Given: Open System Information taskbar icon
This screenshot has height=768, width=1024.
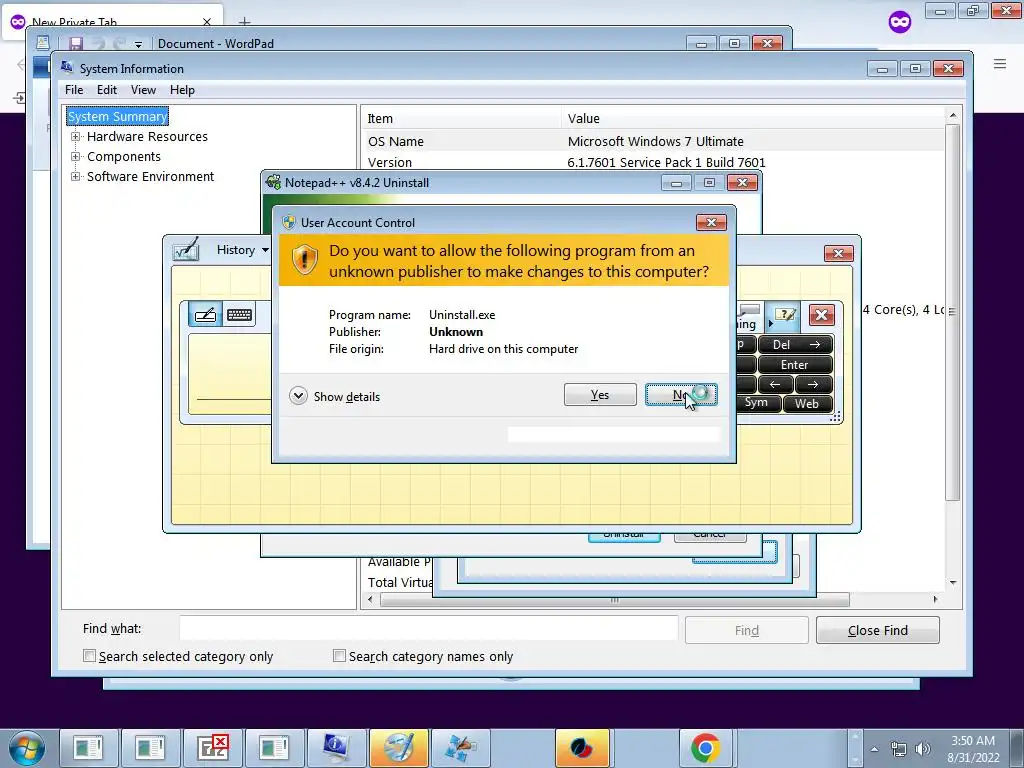Looking at the screenshot, I should 337,748.
